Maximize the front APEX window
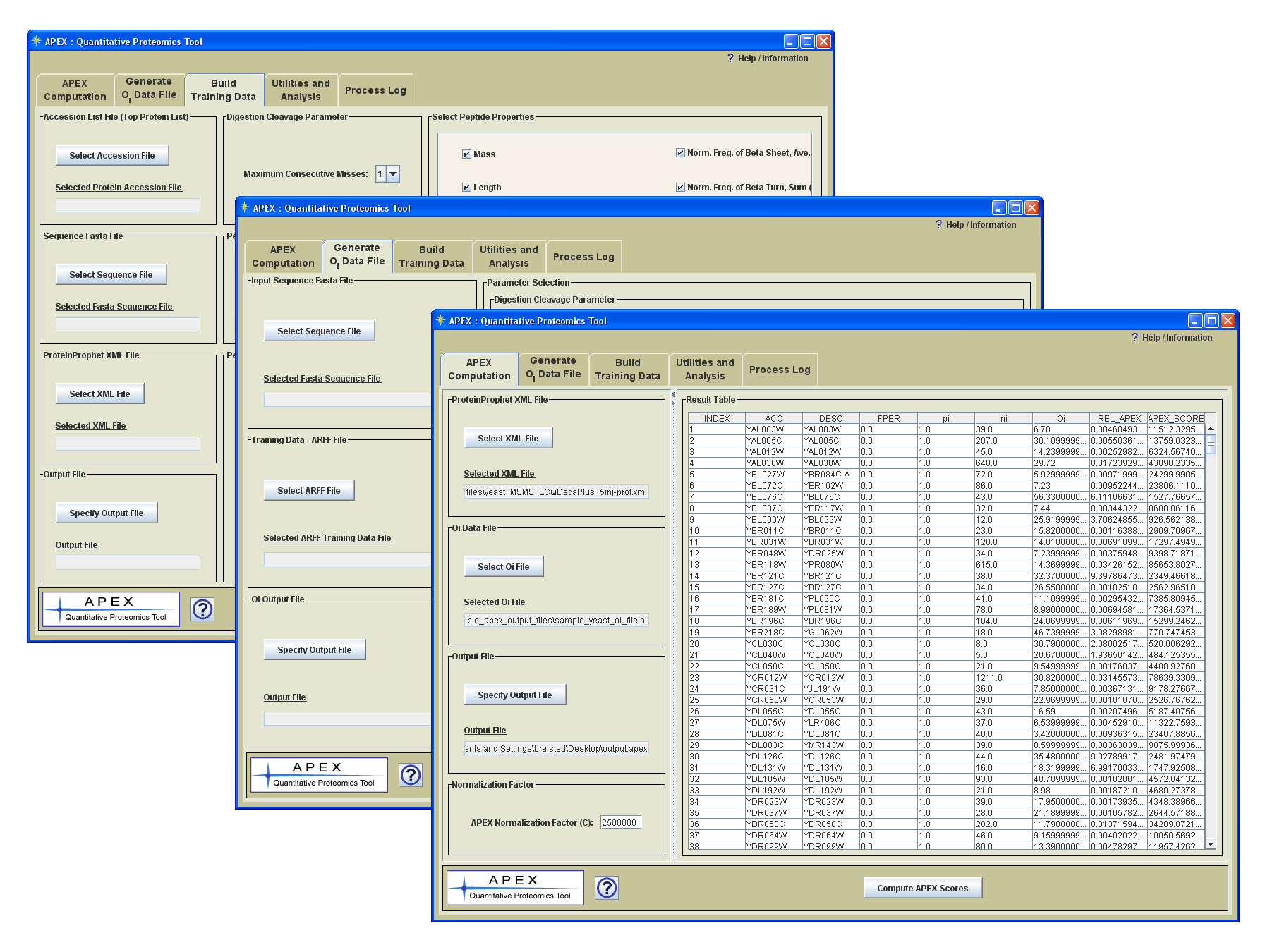The height and width of the screenshot is (952, 1270). pos(1211,321)
